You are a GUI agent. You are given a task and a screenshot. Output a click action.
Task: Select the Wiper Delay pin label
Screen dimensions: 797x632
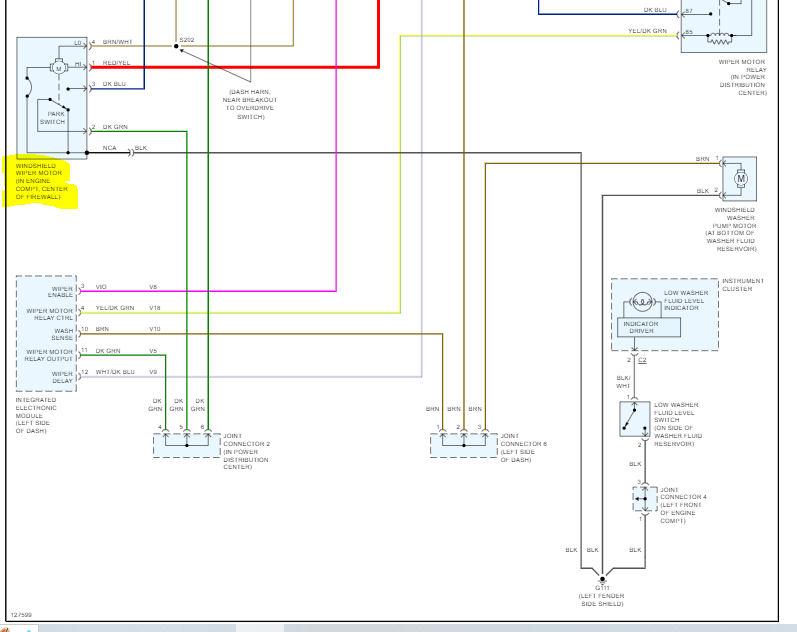[x=62, y=377]
